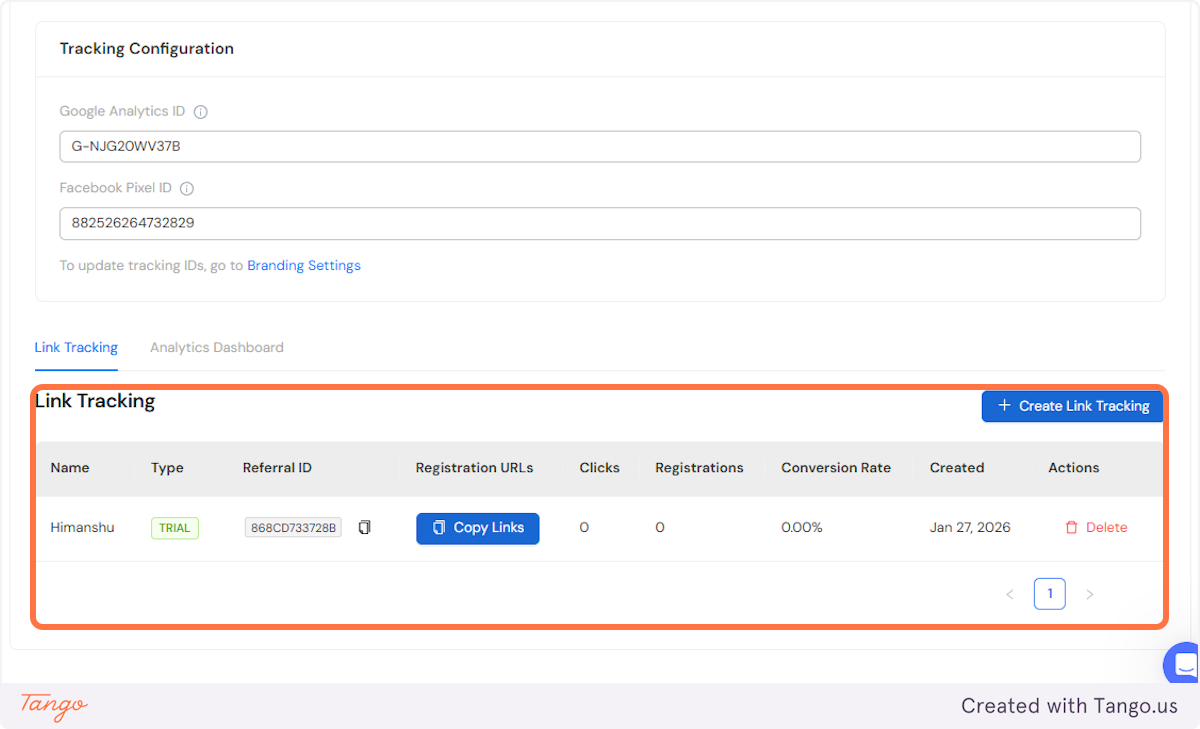Go to the next page of tracking links
The height and width of the screenshot is (729, 1200).
[x=1090, y=593]
